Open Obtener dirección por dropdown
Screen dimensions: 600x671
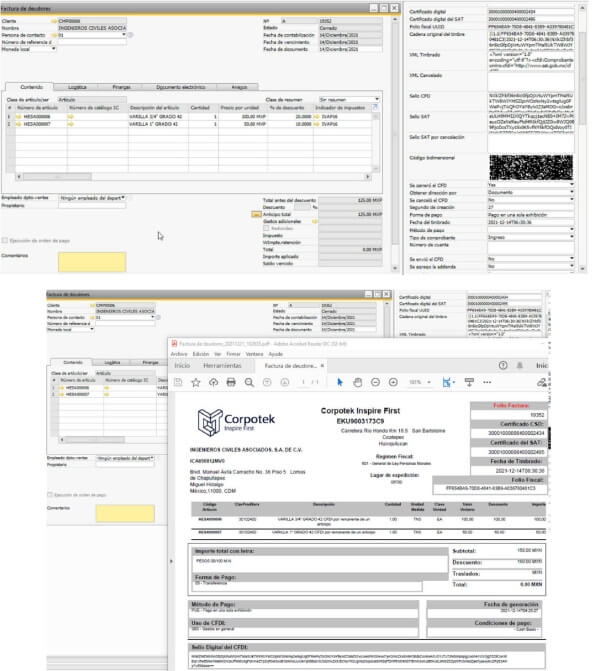pyautogui.click(x=572, y=192)
